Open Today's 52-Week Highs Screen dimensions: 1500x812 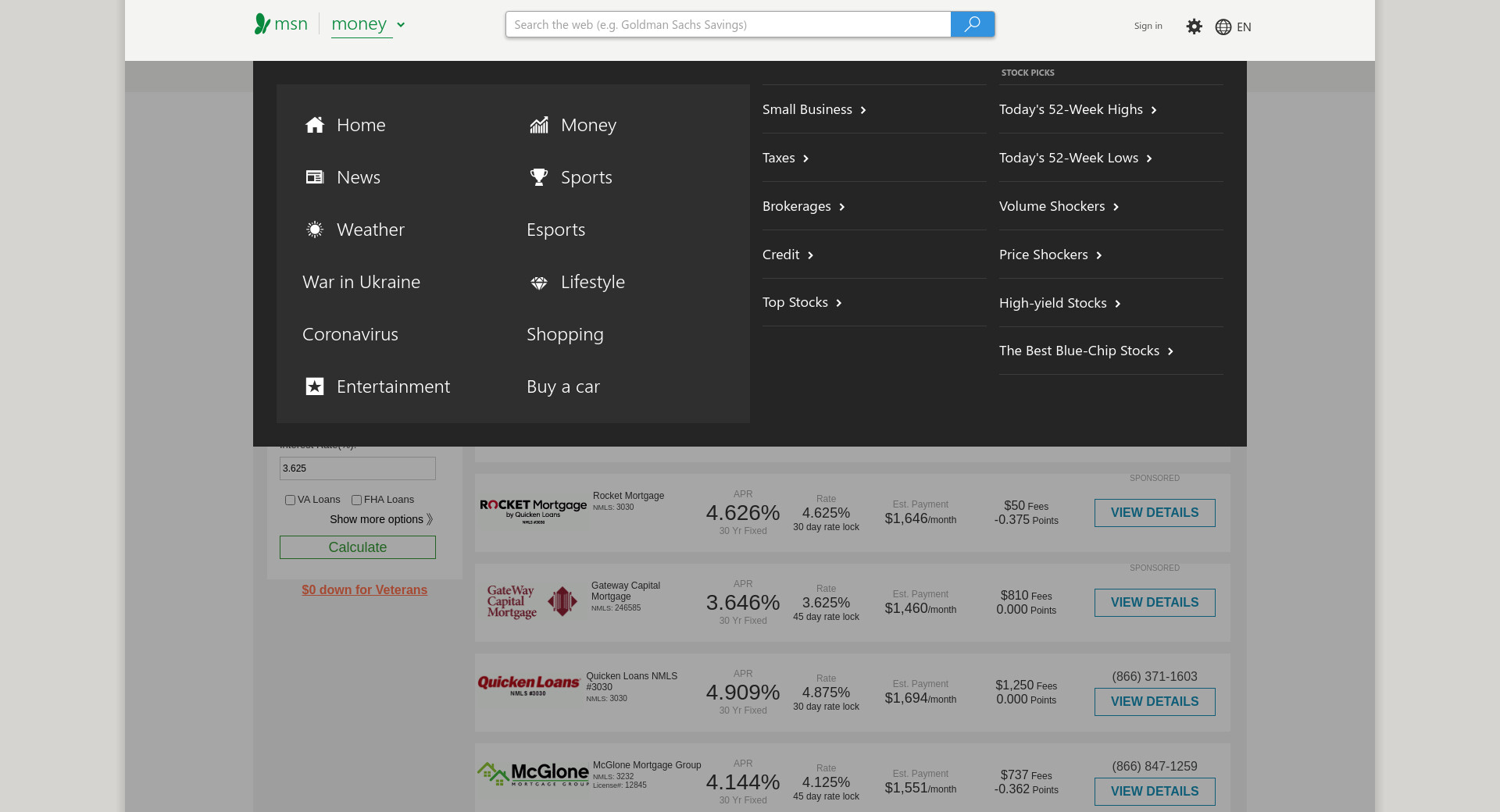click(1077, 109)
